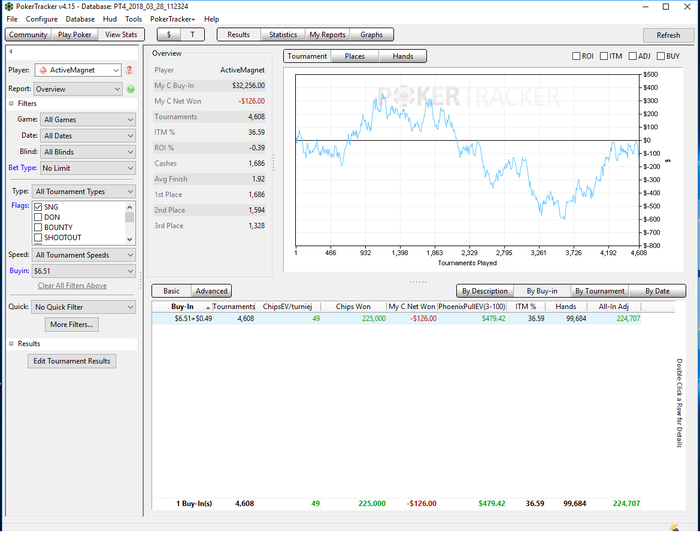Select the Places graph tab
Image resolution: width=700 pixels, height=539 pixels.
[354, 56]
